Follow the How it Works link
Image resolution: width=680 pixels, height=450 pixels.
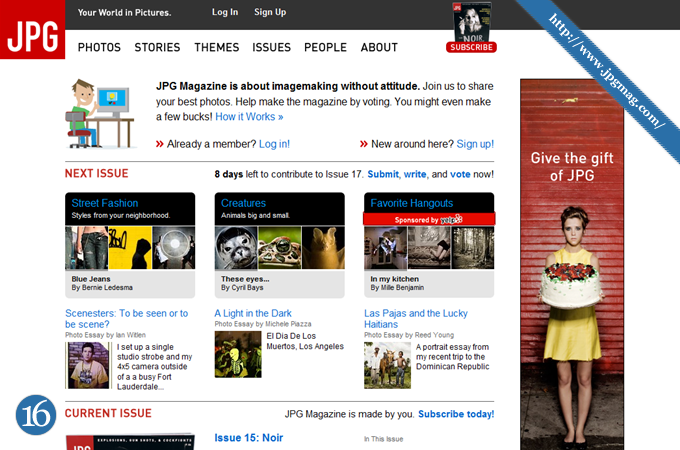tap(249, 117)
